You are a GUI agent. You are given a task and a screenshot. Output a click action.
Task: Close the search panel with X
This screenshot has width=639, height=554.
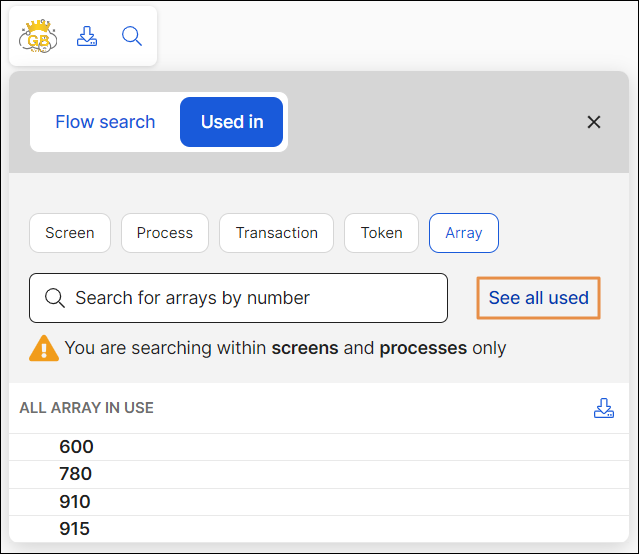coord(594,122)
